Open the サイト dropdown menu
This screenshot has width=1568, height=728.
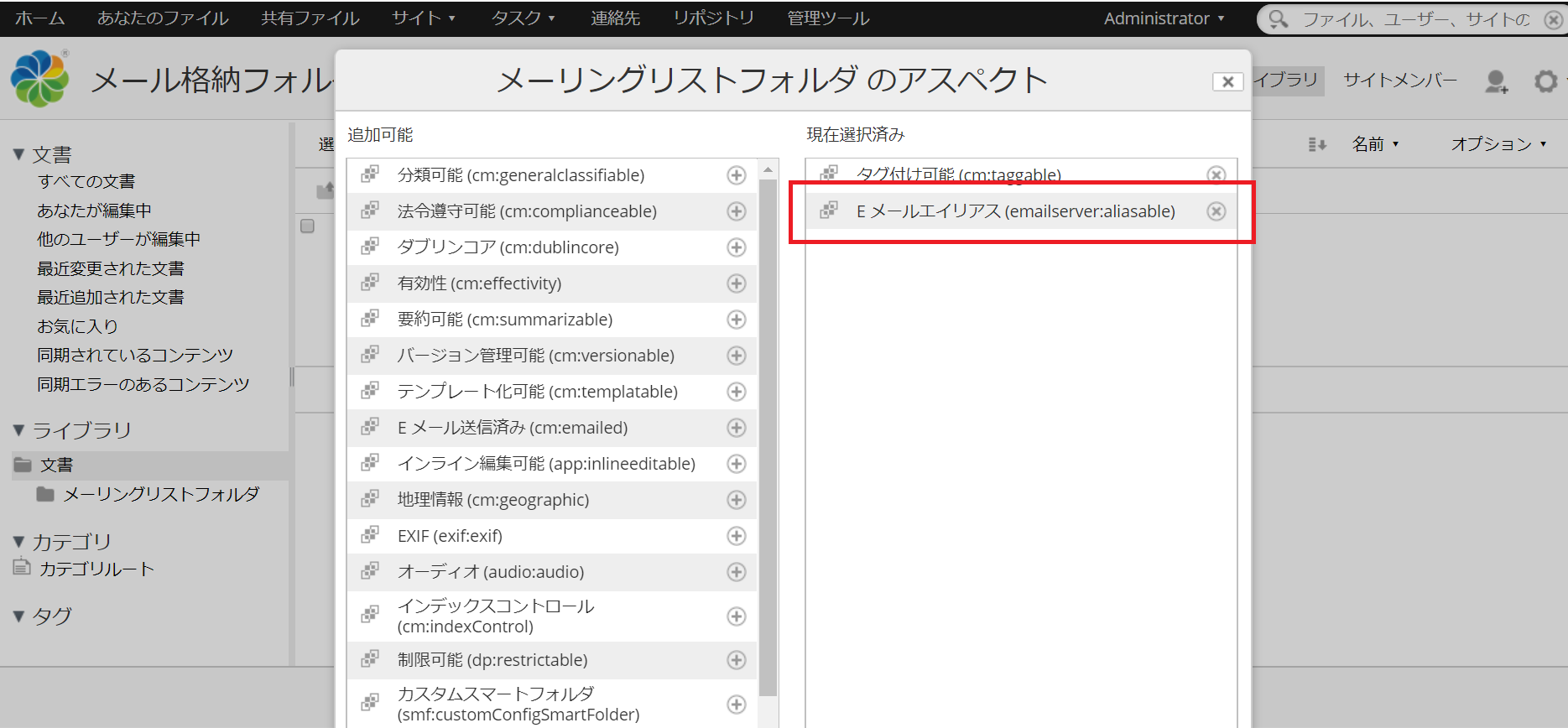pyautogui.click(x=423, y=18)
